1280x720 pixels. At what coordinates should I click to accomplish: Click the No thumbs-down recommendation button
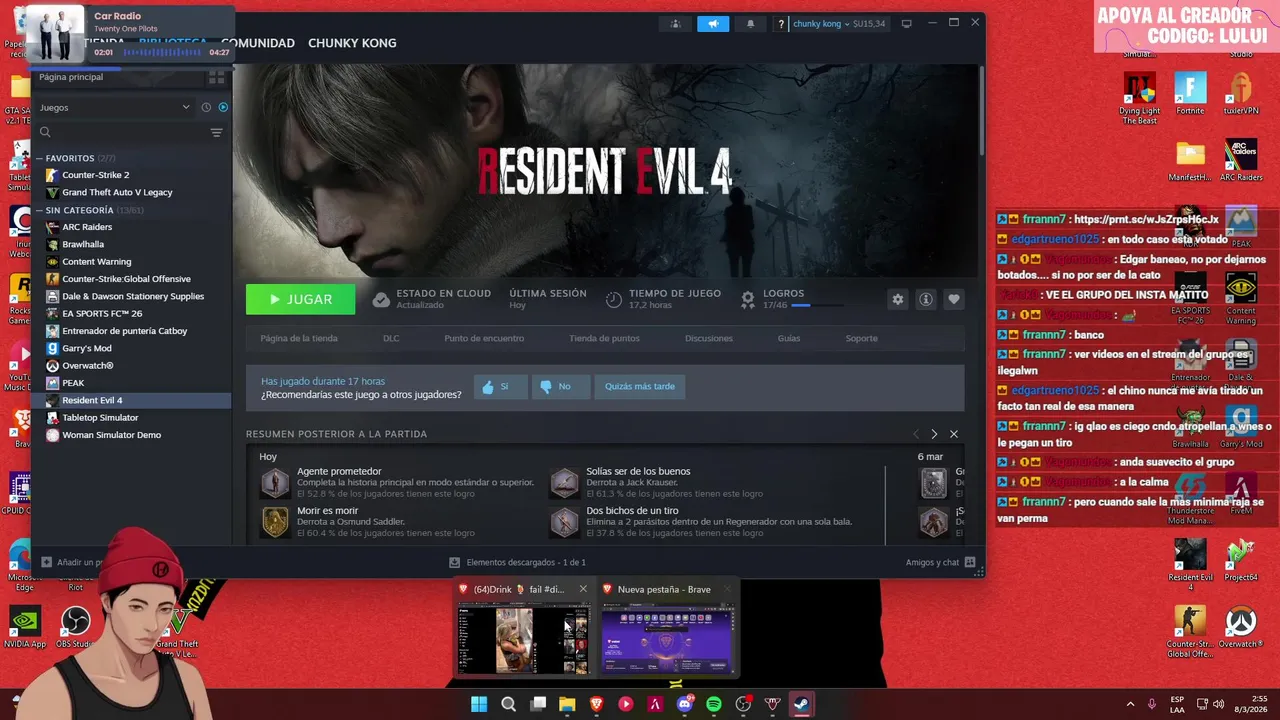coord(560,386)
